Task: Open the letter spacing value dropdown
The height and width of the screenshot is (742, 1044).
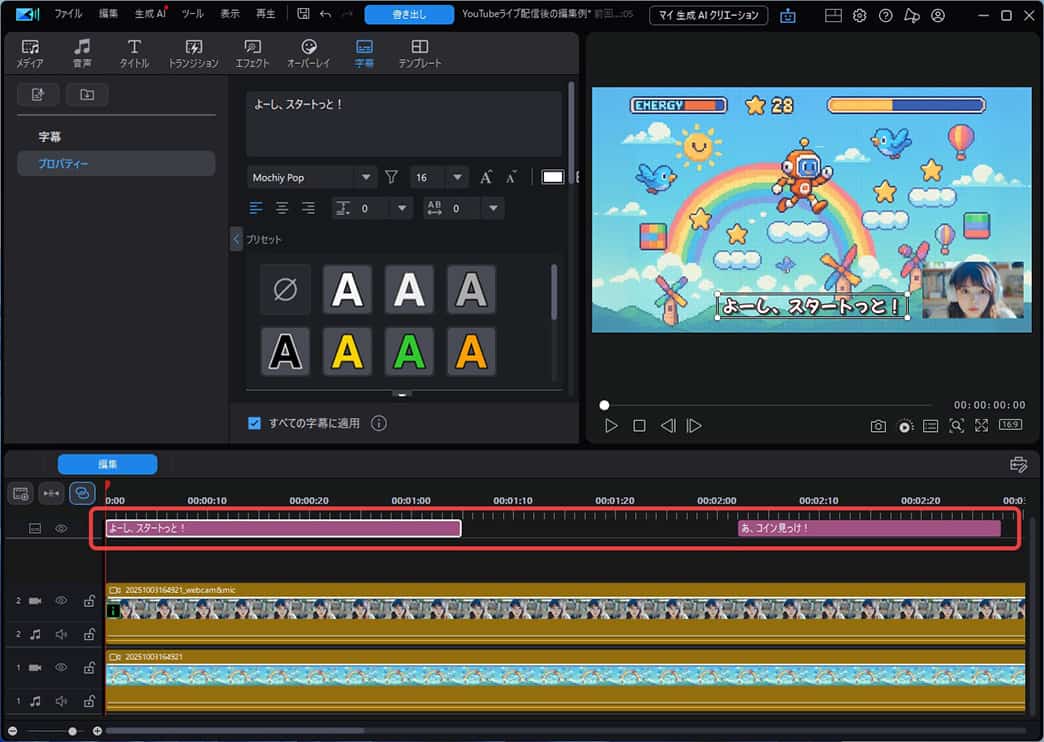Action: [493, 208]
